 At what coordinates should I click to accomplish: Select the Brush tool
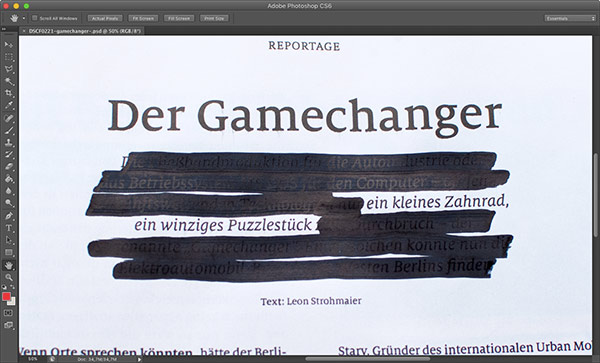(x=8, y=130)
